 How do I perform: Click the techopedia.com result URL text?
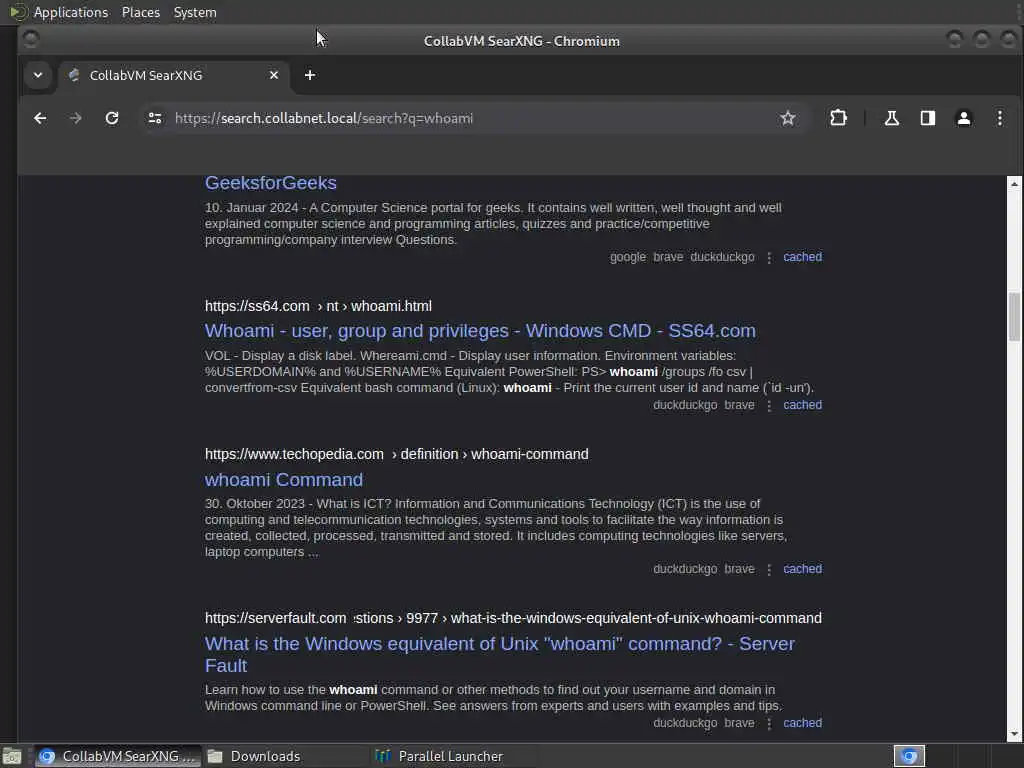tap(396, 454)
